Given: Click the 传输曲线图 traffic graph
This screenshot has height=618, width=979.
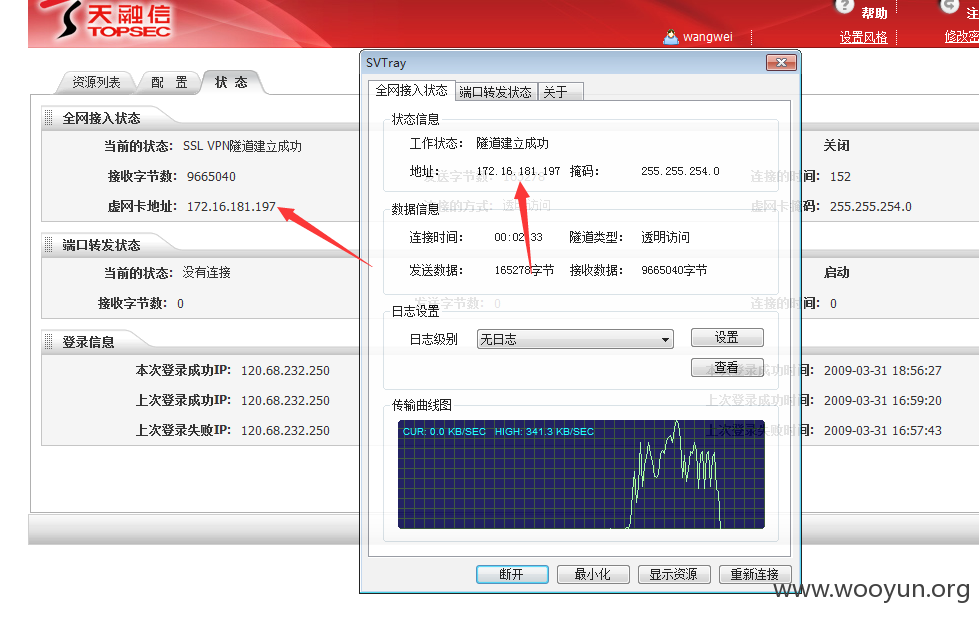Looking at the screenshot, I should click(x=581, y=474).
